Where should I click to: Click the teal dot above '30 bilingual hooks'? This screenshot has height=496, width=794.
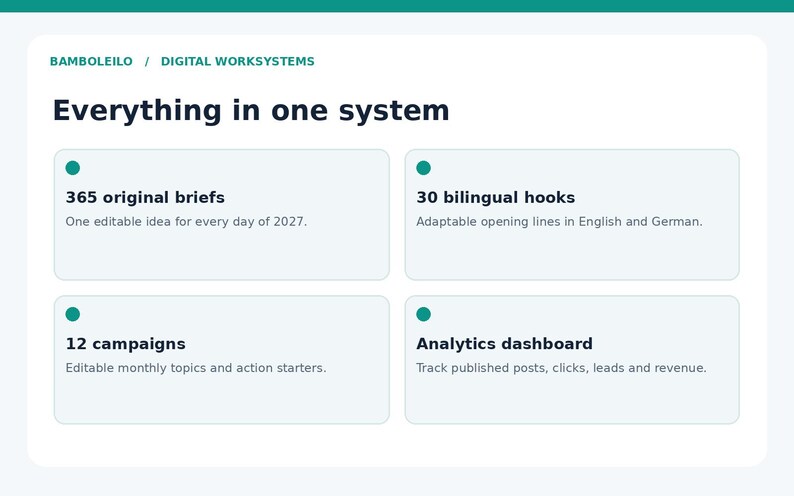coord(423,168)
